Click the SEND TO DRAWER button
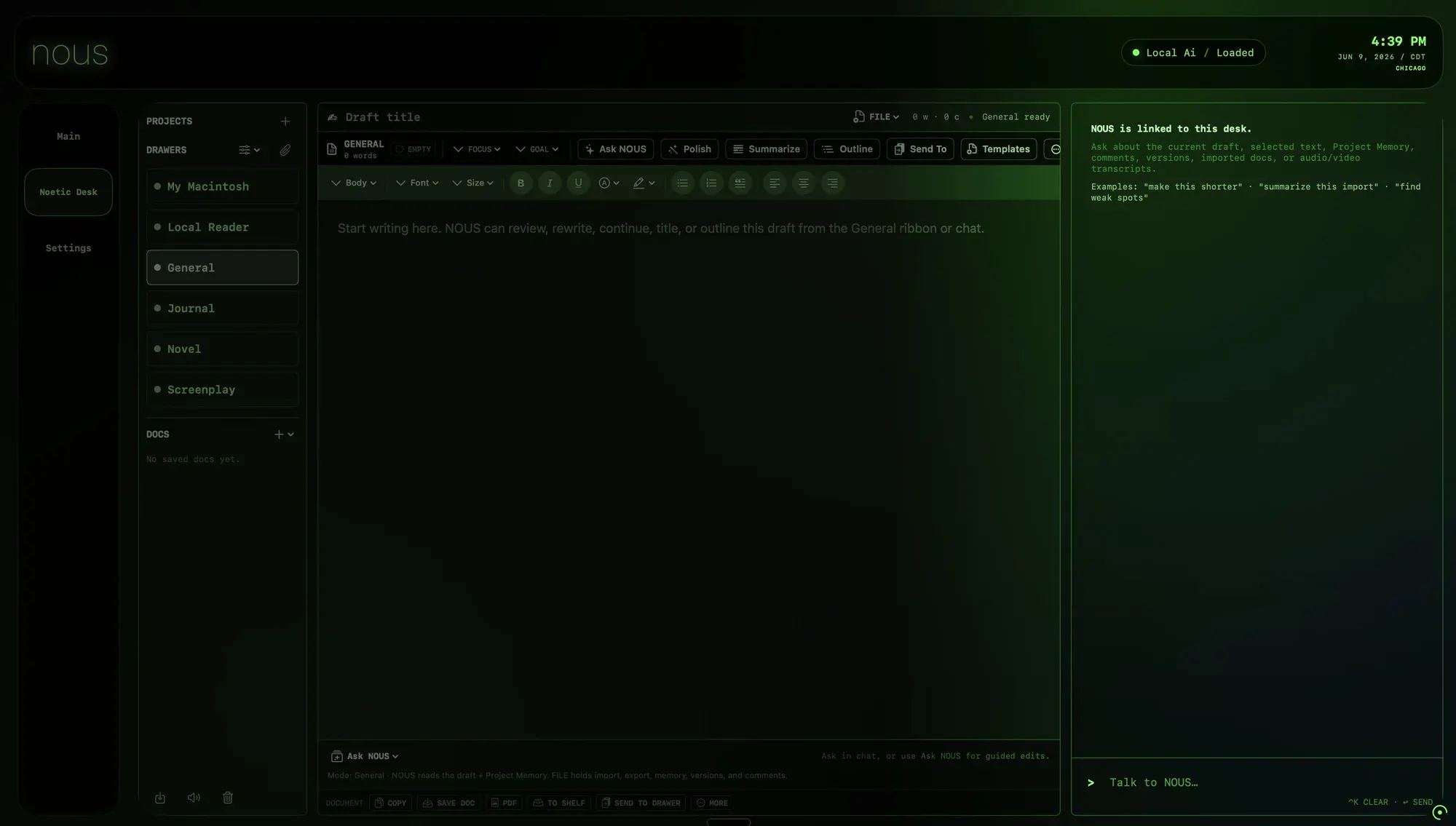Image resolution: width=1456 pixels, height=826 pixels. coord(641,803)
